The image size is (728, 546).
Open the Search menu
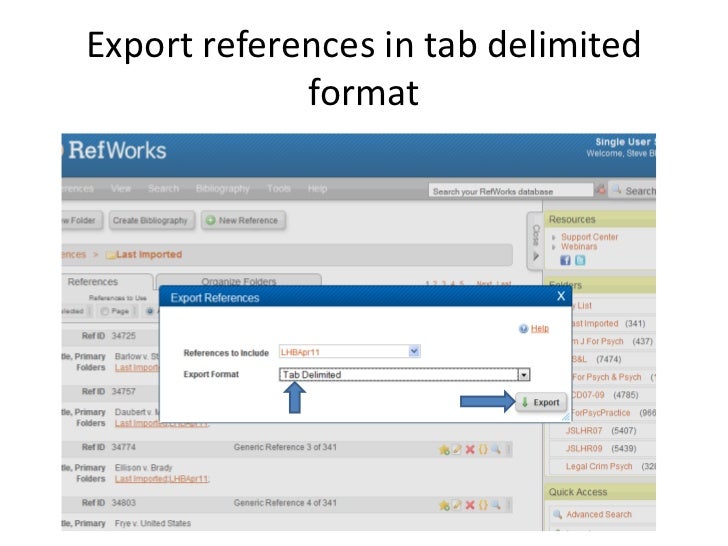(163, 188)
